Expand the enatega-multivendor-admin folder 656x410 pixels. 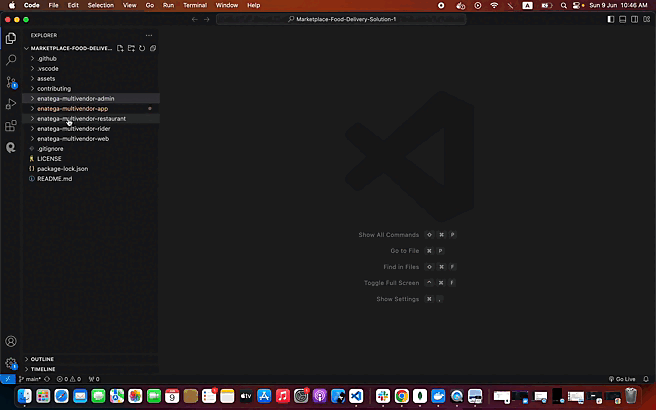75,98
